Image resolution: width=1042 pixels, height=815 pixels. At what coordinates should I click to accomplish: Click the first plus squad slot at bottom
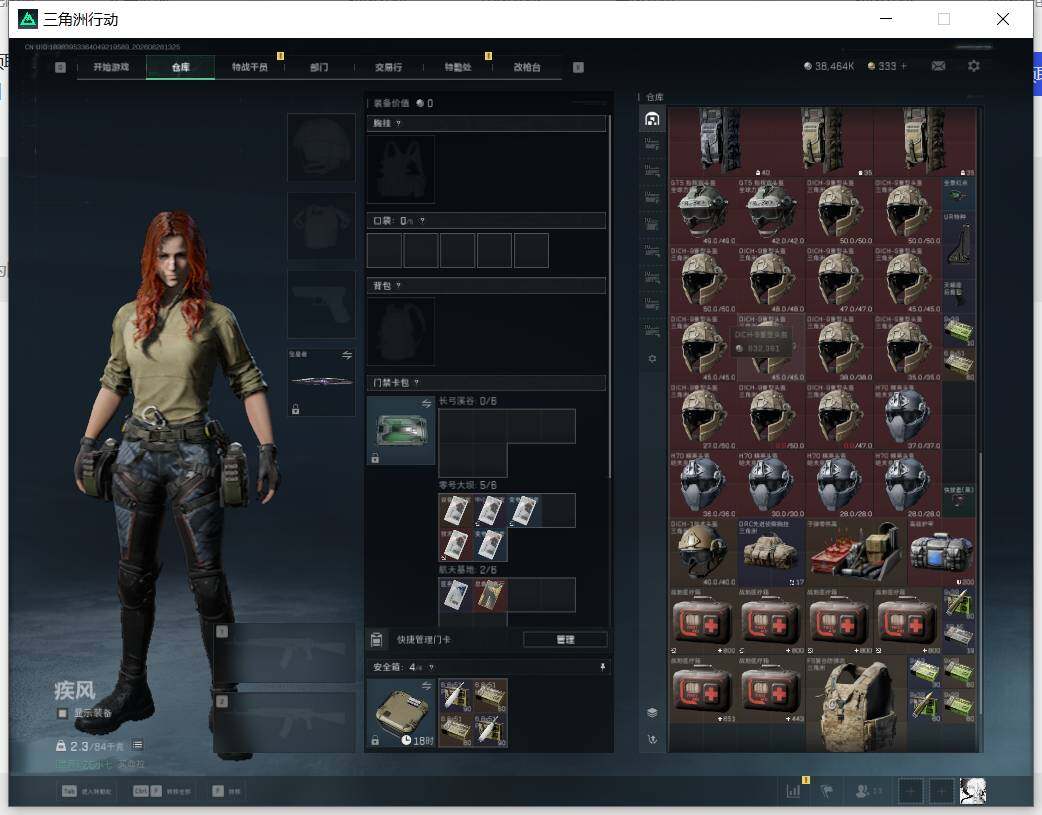pyautogui.click(x=910, y=791)
